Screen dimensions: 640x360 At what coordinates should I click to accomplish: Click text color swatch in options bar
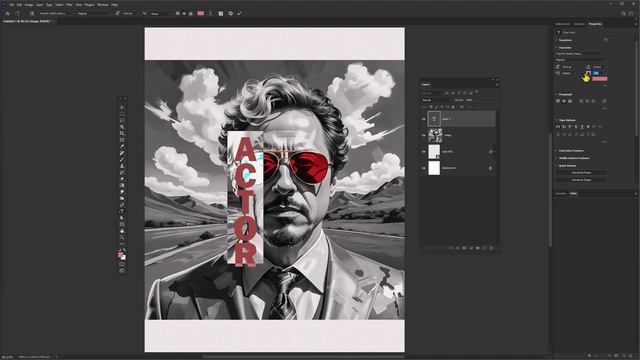click(200, 13)
